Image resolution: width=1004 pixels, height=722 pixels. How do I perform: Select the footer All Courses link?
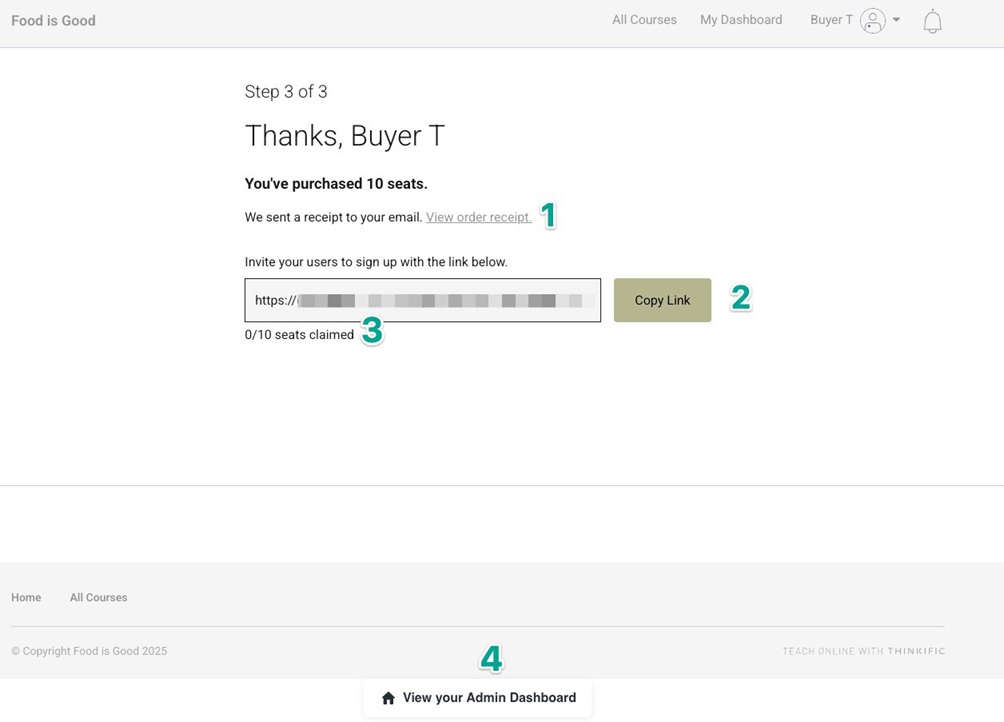98,598
